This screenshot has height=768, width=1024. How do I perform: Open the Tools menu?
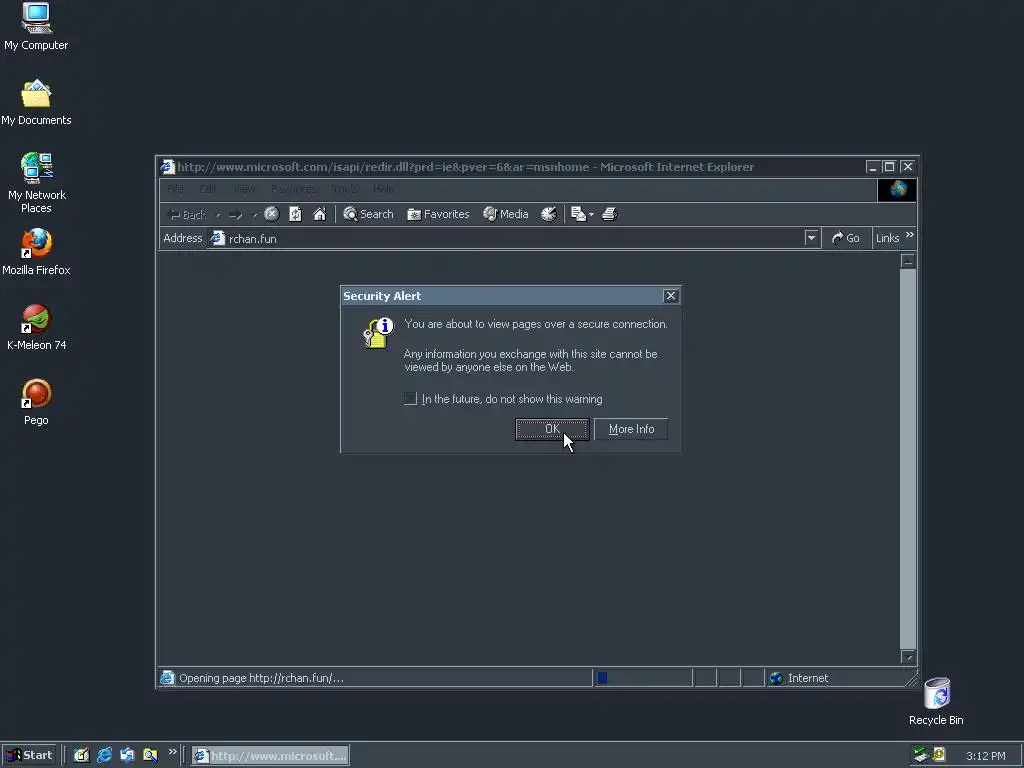tap(344, 189)
